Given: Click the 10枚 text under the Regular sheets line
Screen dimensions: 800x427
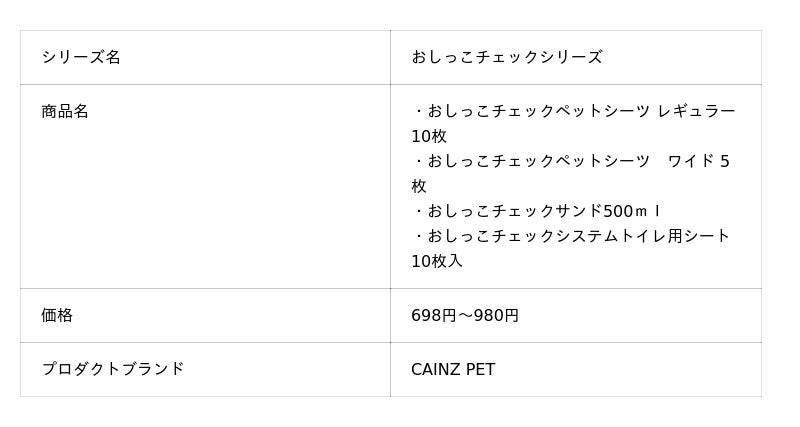Looking at the screenshot, I should click(x=429, y=136).
